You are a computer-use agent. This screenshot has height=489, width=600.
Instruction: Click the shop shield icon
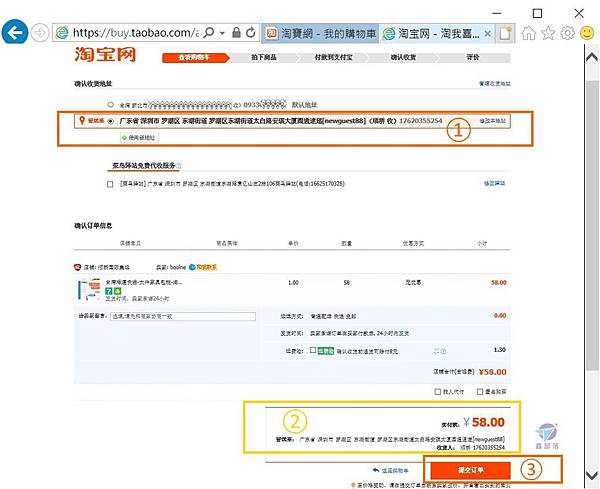(77, 267)
